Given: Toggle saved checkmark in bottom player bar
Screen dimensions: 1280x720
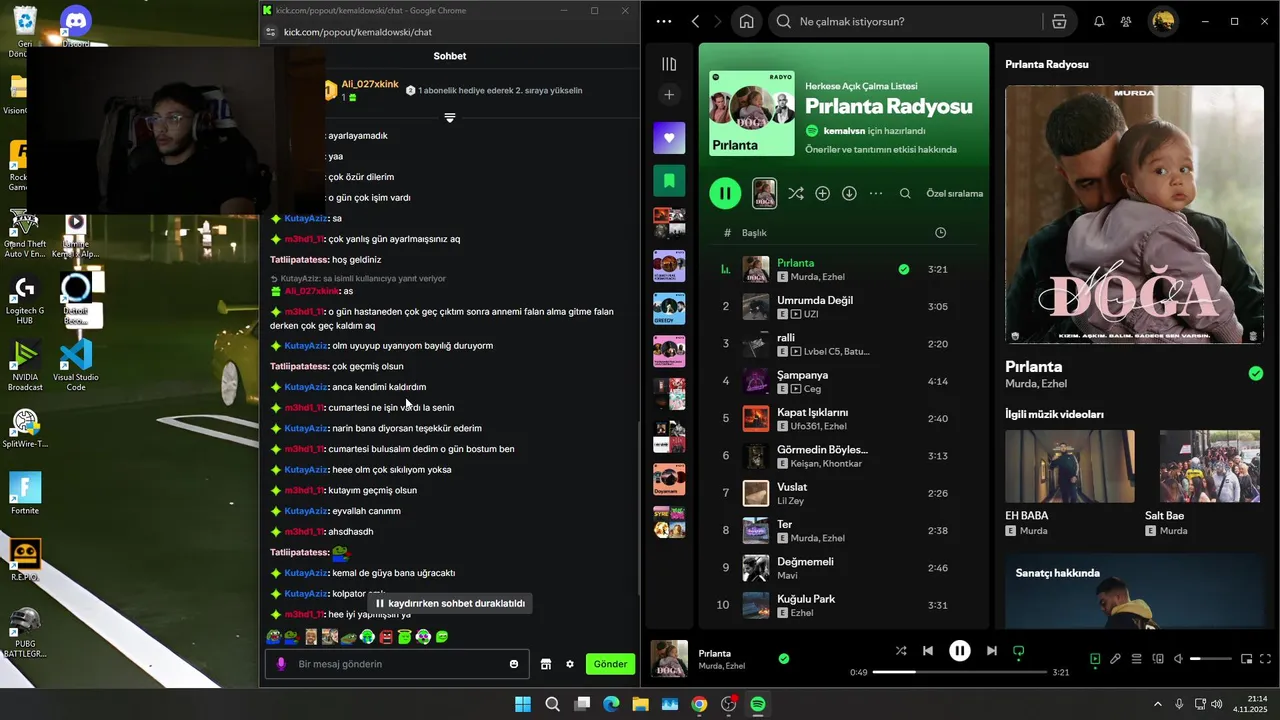Looking at the screenshot, I should click(784, 658).
